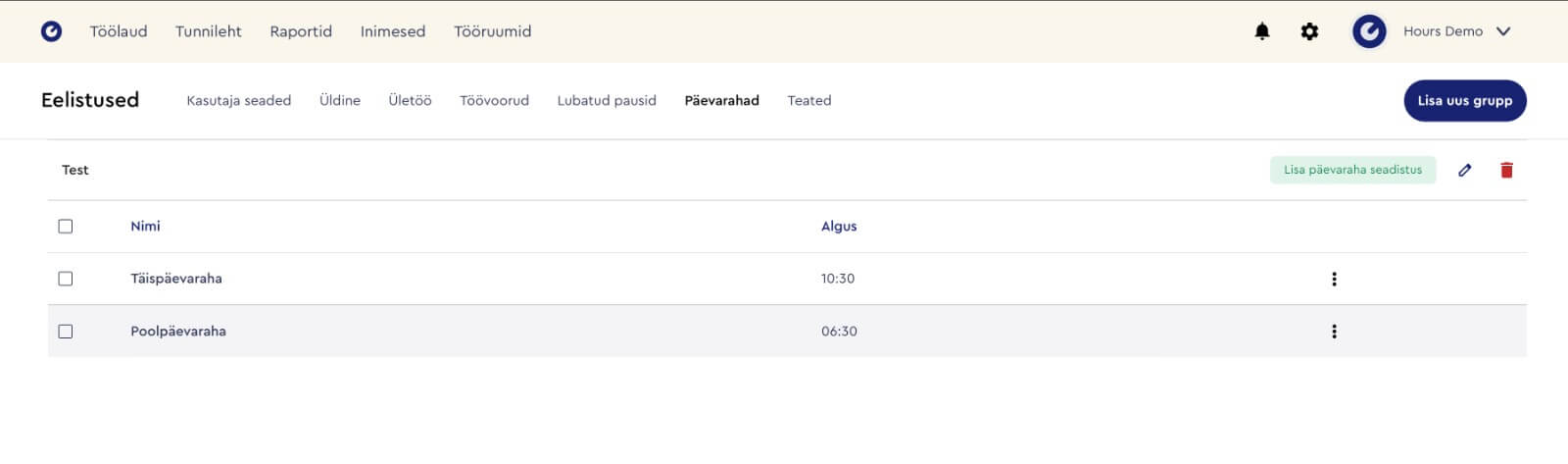Click the Hours Demo profile avatar
This screenshot has height=464, width=1568.
pos(1369,31)
